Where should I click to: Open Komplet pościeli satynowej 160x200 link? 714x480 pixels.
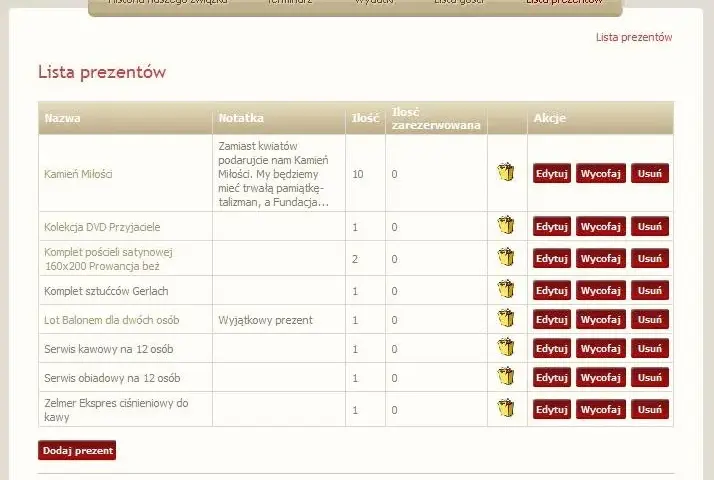point(108,259)
